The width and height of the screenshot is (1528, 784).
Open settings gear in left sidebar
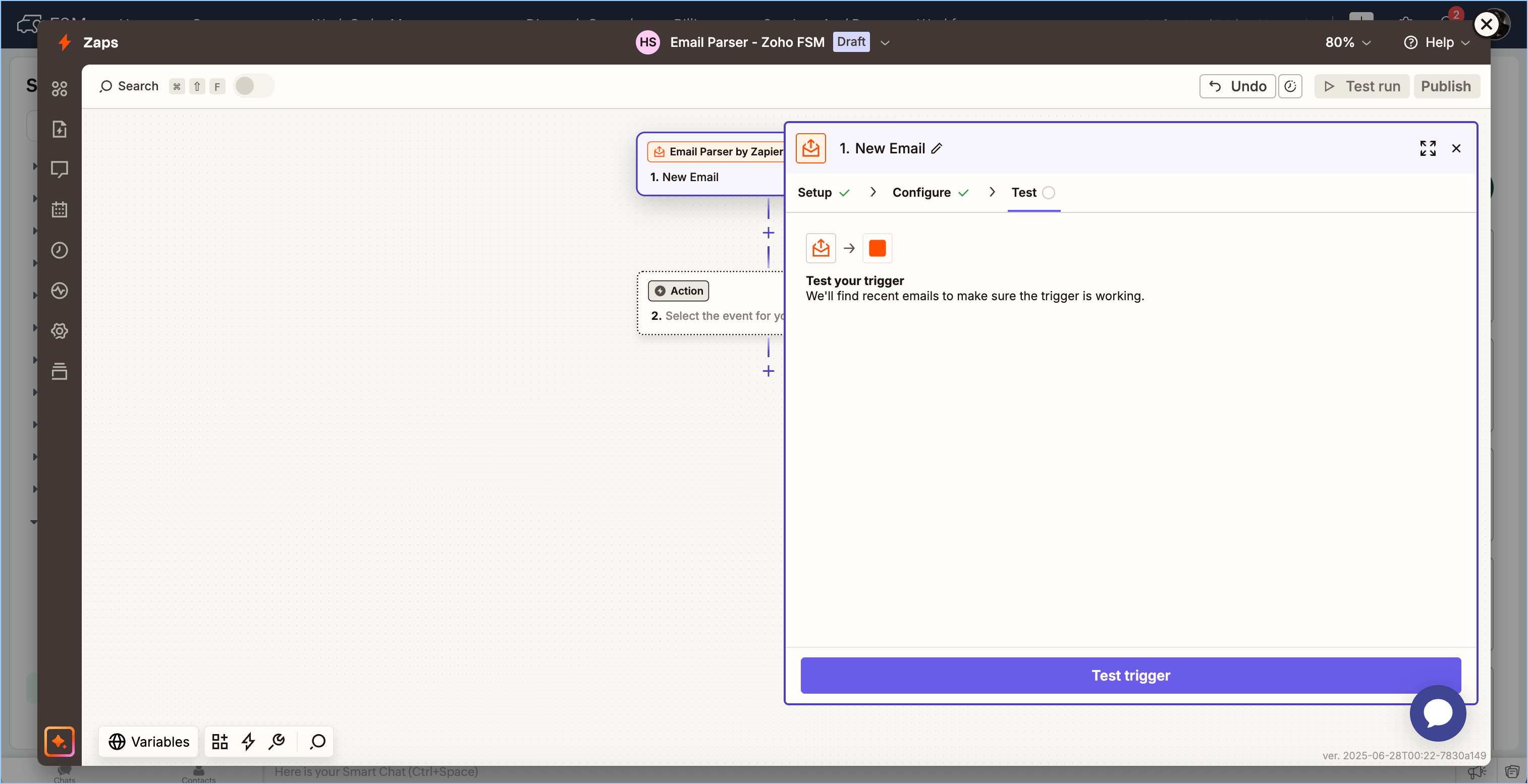coord(60,331)
